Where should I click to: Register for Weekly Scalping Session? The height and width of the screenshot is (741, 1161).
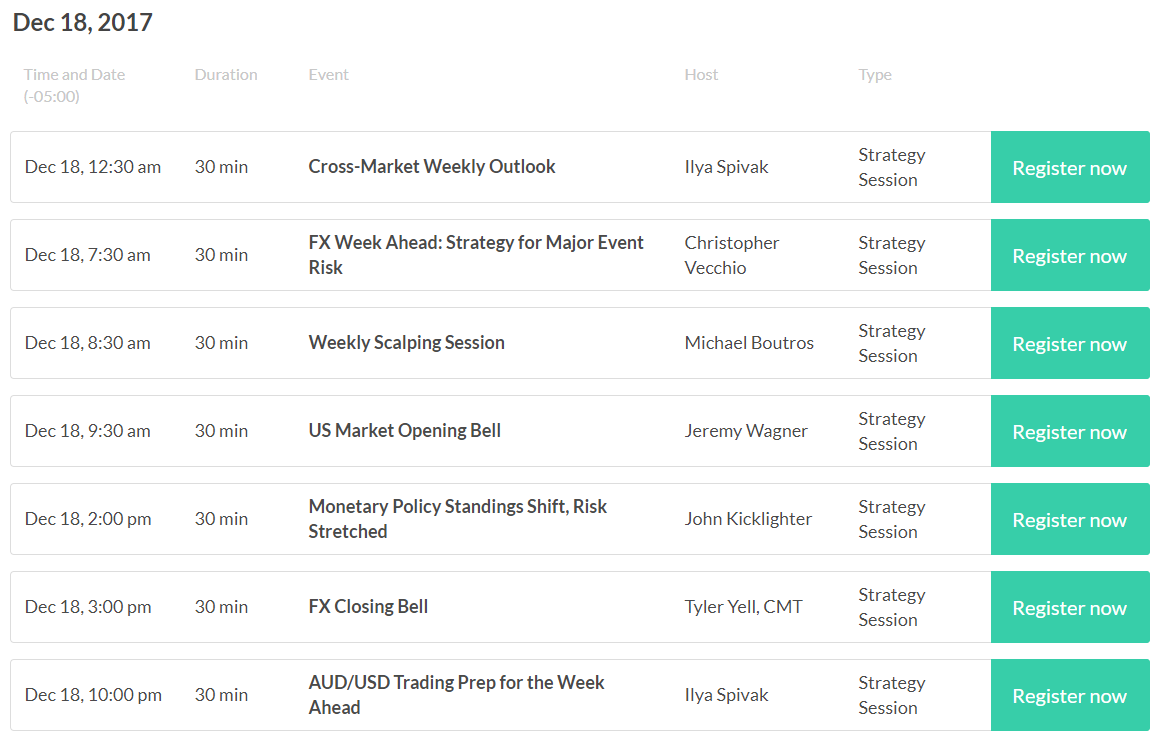1070,343
